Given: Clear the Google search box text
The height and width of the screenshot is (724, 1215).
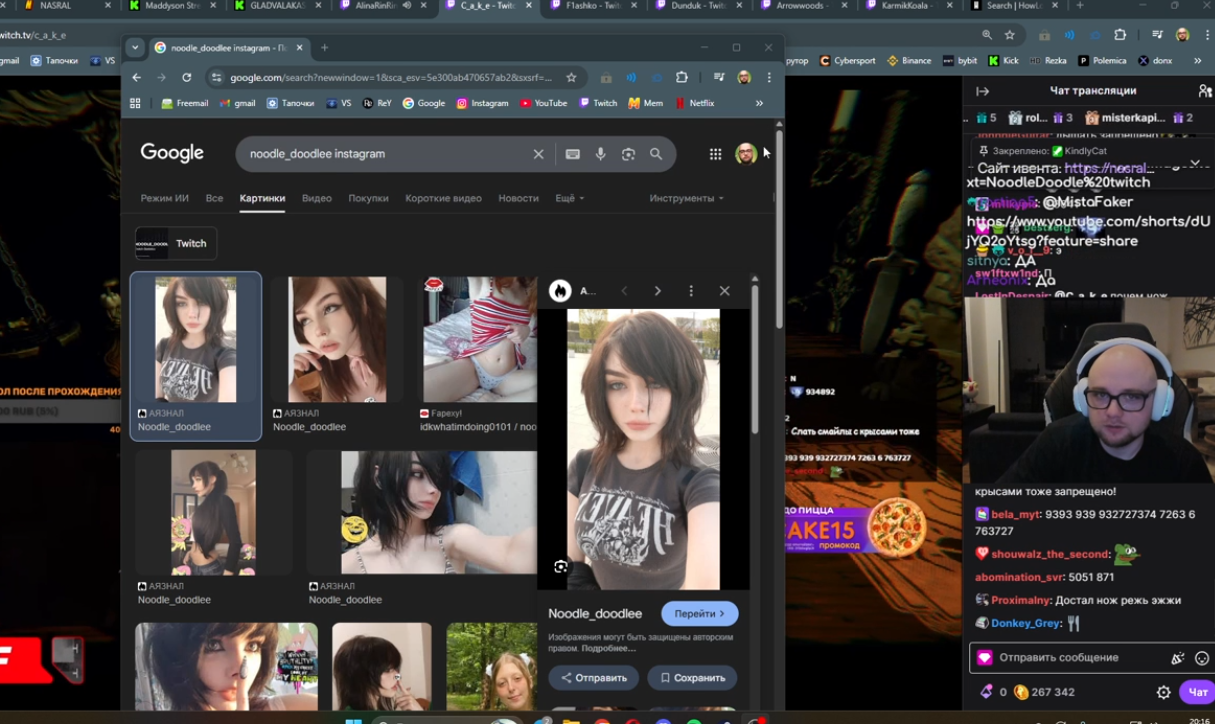Looking at the screenshot, I should click(x=538, y=154).
